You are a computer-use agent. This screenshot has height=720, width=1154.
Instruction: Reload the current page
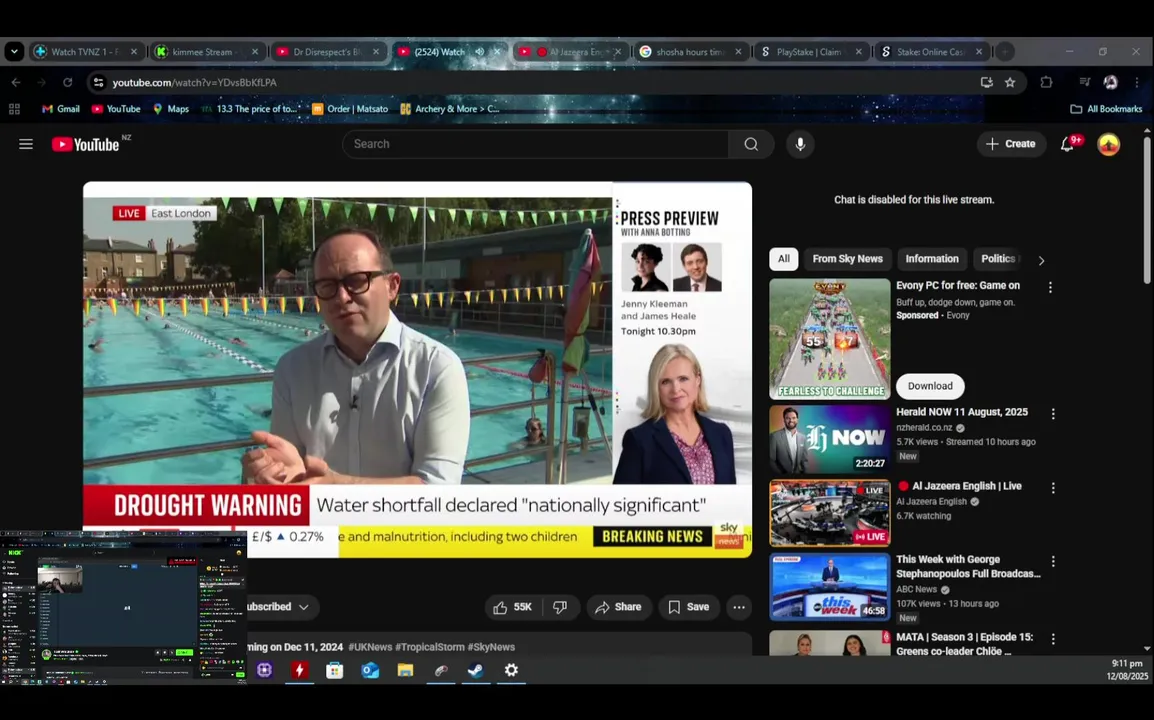click(68, 82)
